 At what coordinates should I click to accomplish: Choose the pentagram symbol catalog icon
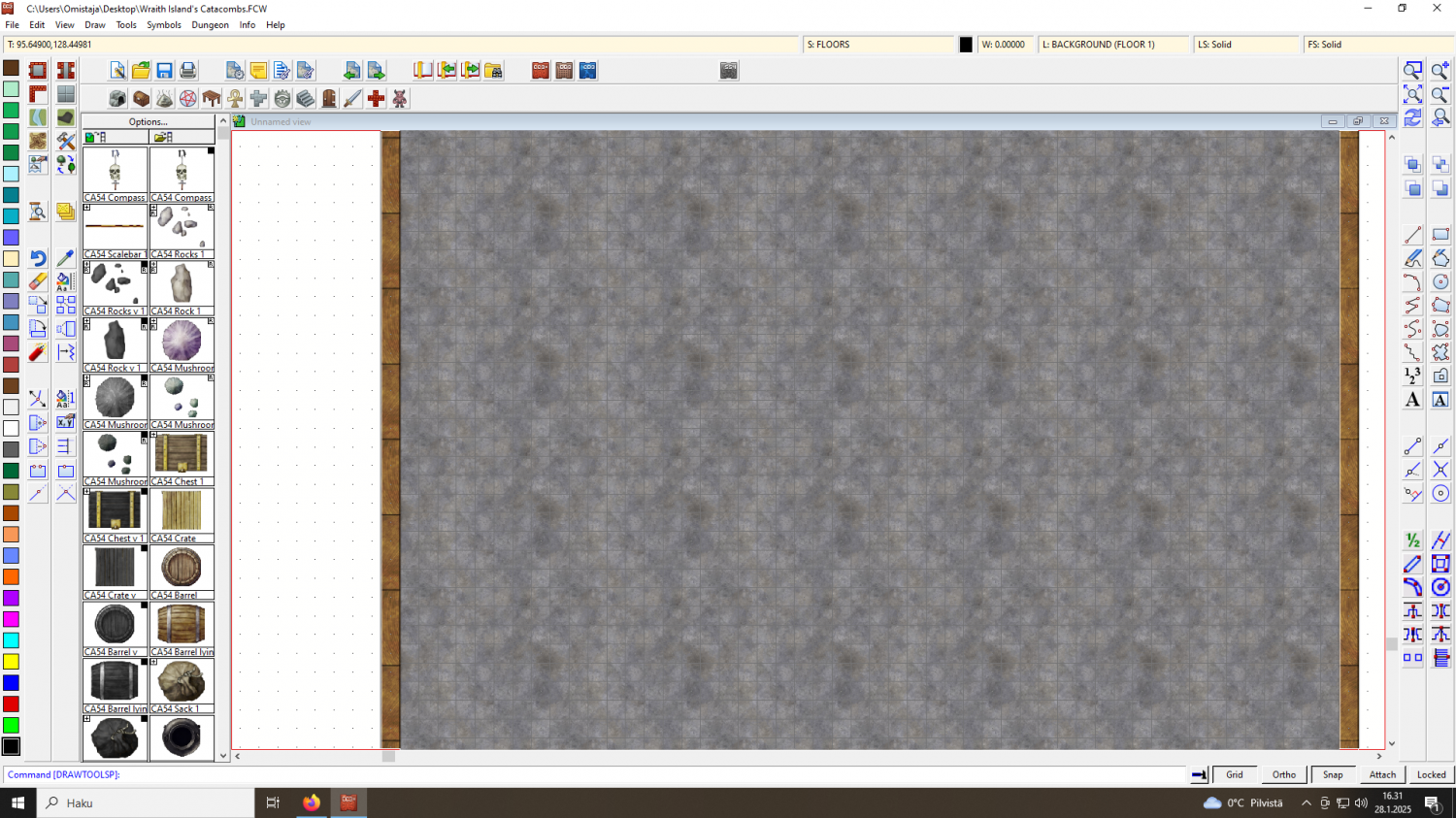click(188, 99)
